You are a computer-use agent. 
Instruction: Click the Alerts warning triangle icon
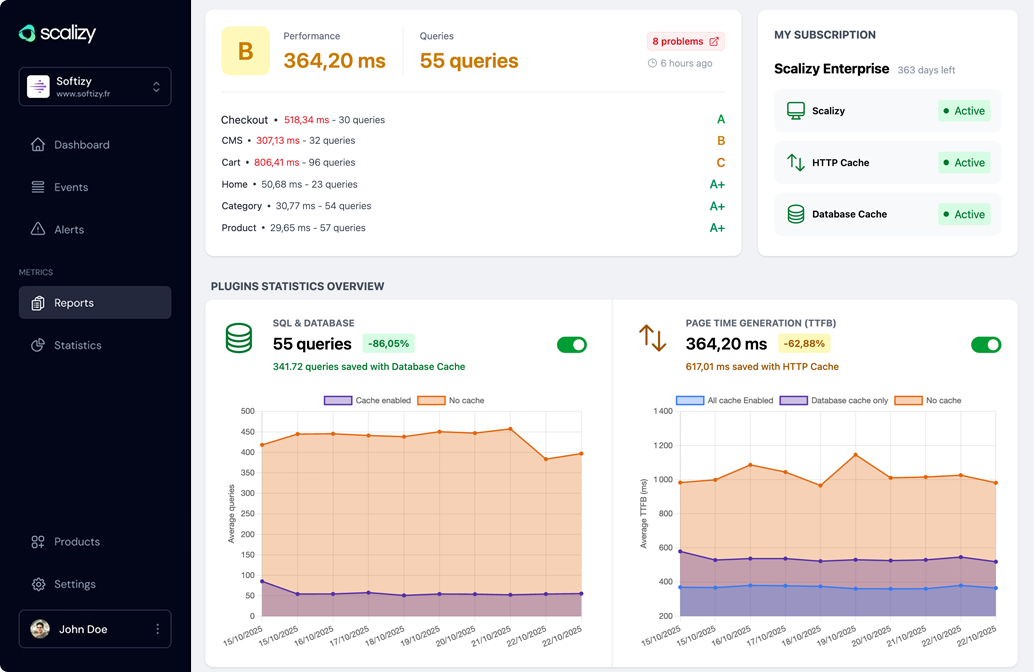[38, 229]
